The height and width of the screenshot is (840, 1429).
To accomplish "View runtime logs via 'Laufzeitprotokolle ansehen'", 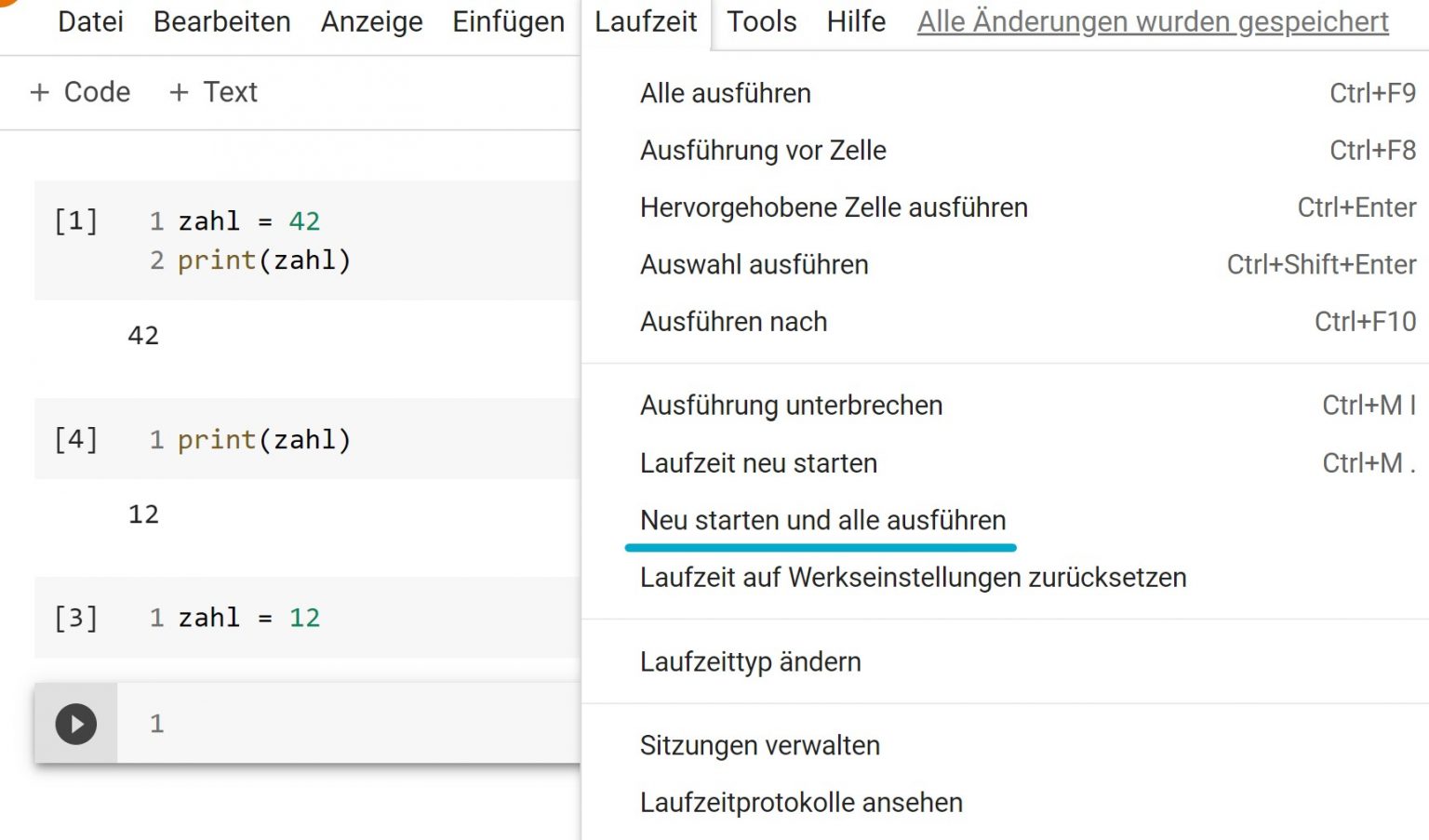I will point(801,802).
